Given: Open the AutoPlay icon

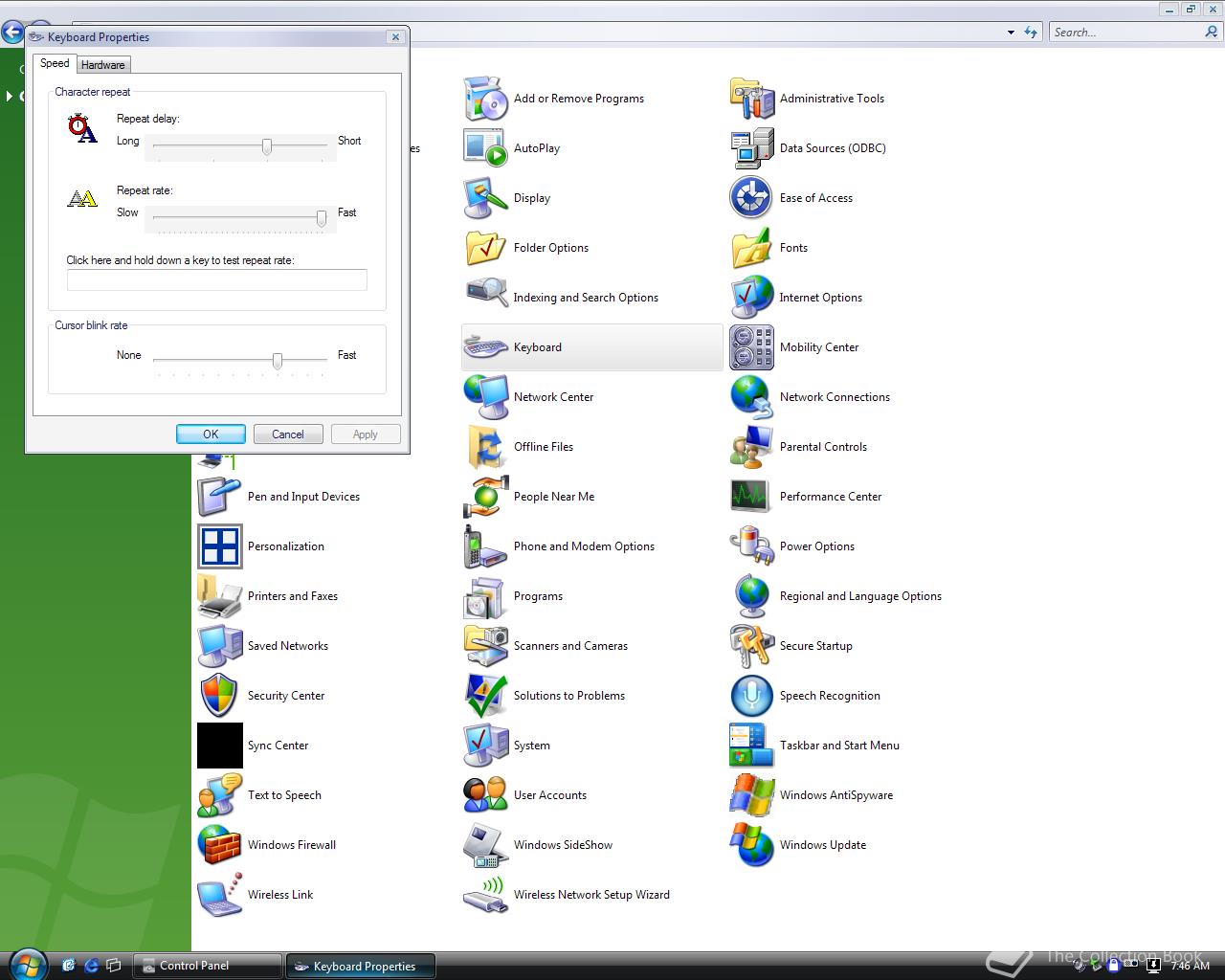Looking at the screenshot, I should 485,148.
